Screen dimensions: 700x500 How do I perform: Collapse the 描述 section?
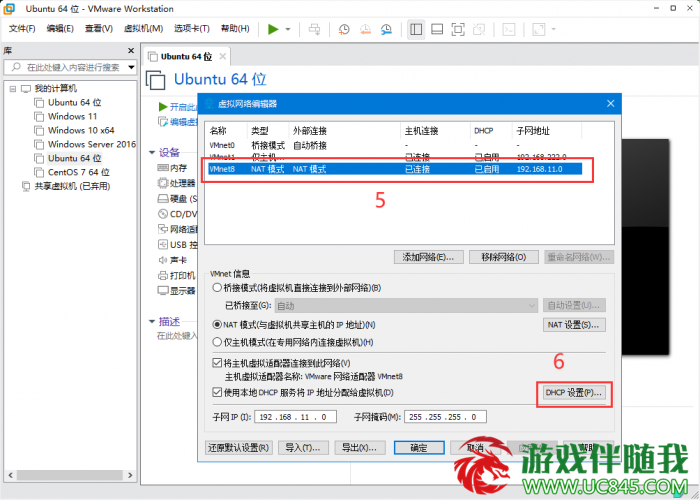(x=152, y=321)
